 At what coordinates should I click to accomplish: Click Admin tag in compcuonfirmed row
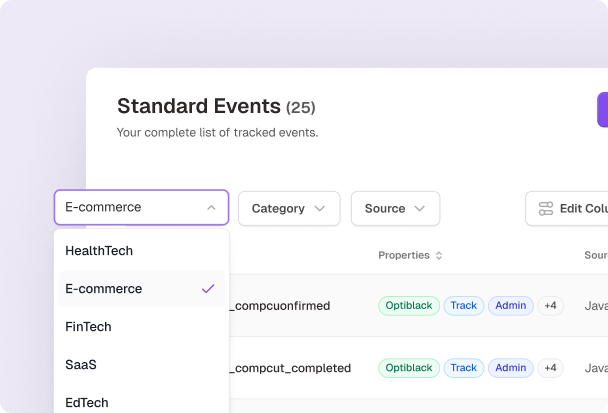[x=511, y=306]
